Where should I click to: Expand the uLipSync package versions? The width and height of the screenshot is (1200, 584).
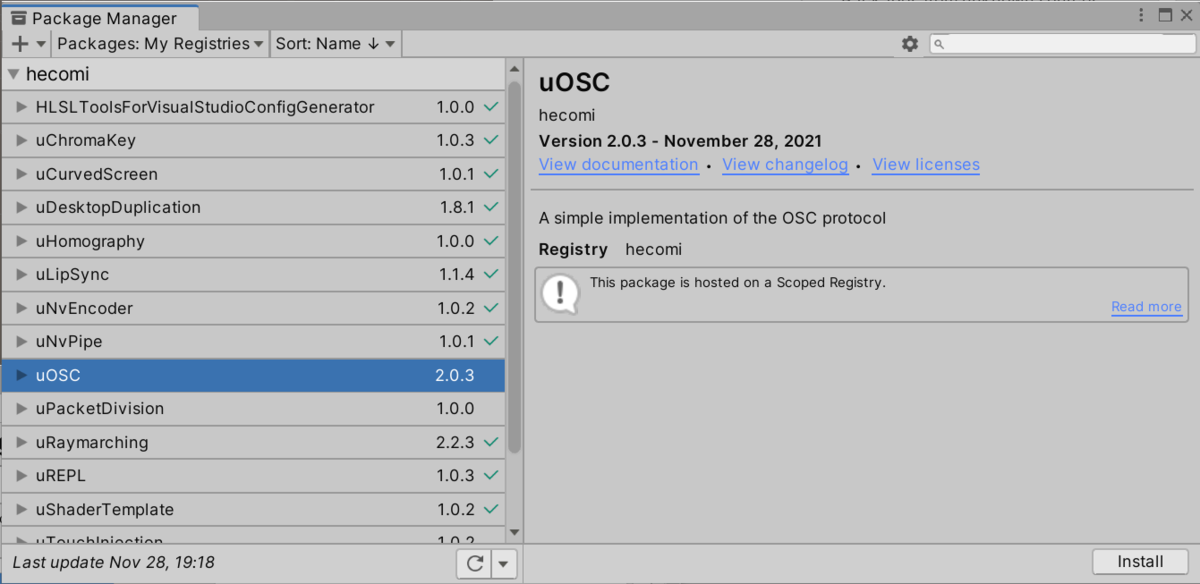point(22,275)
